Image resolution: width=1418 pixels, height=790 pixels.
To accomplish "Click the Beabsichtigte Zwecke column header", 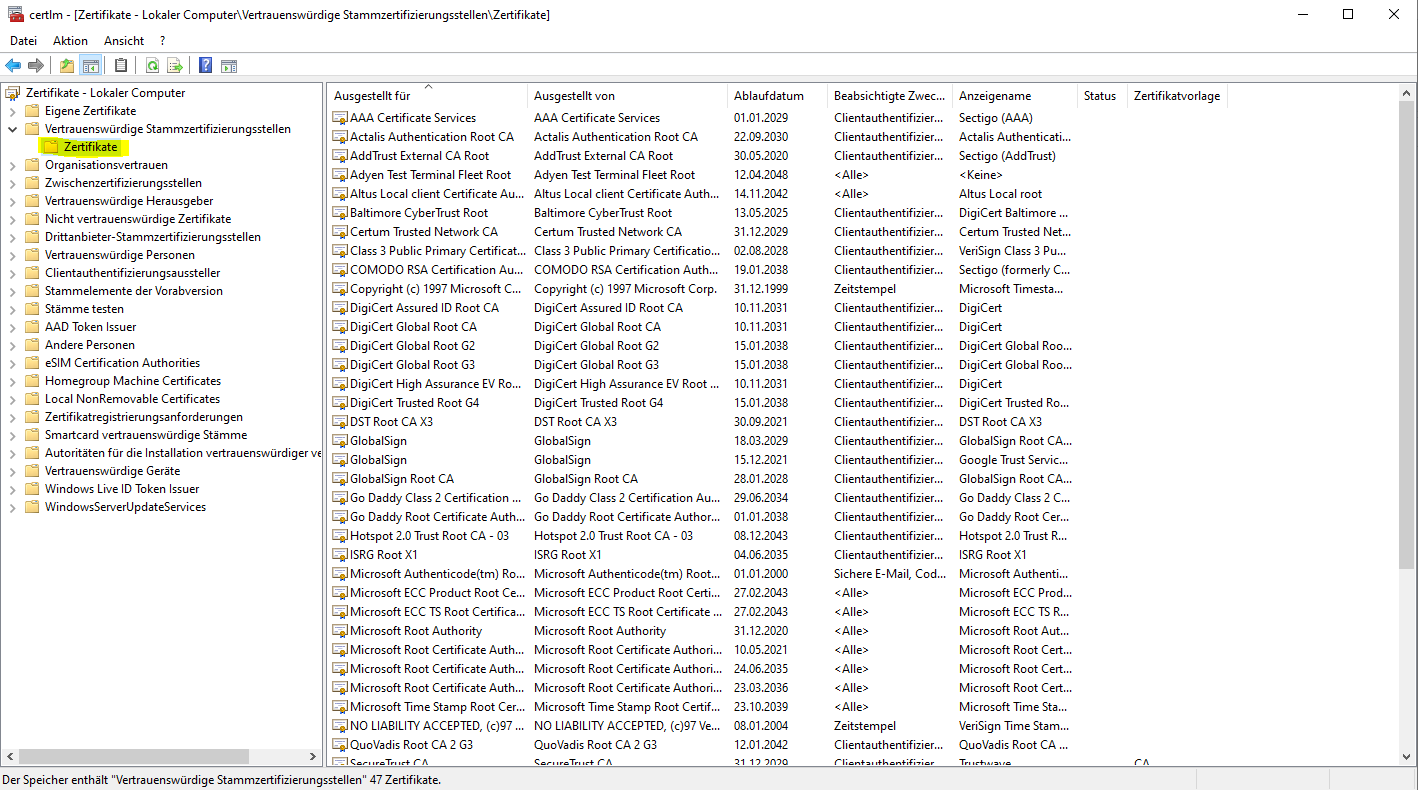I will click(x=889, y=96).
